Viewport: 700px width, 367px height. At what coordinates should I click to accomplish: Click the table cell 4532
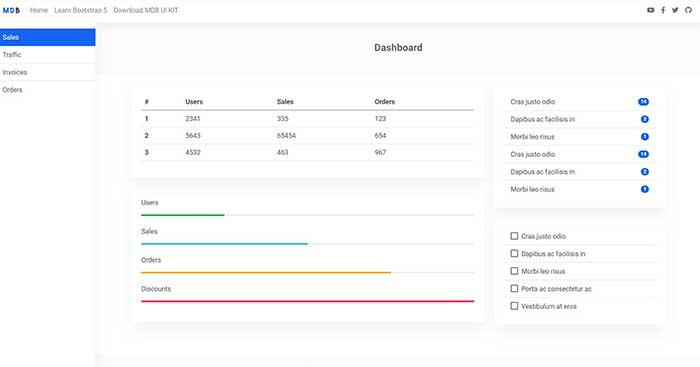coord(193,152)
